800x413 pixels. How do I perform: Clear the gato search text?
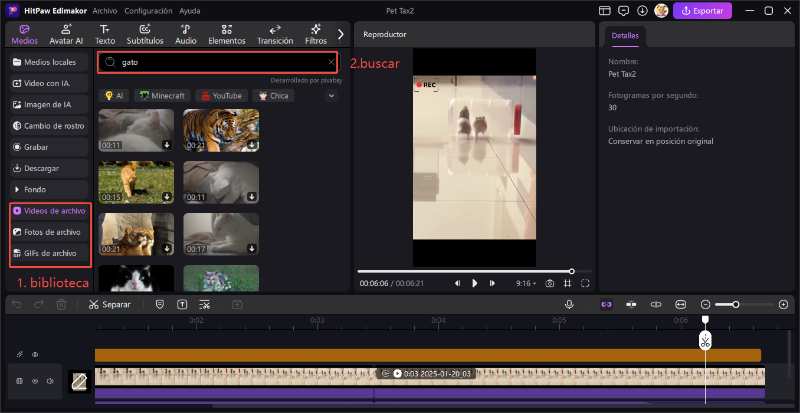click(x=331, y=63)
